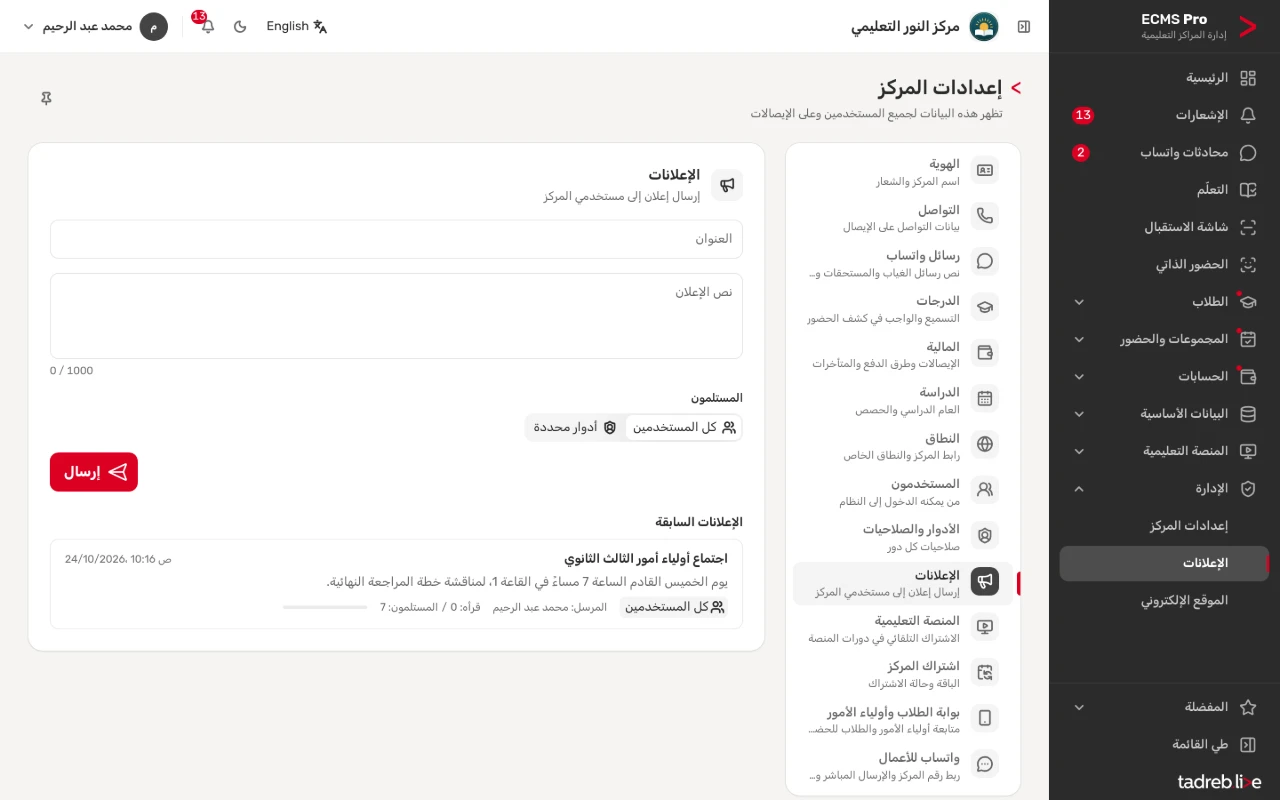Expand the المجموعات والحضور sidebar group
The width and height of the screenshot is (1280, 800).
tap(1164, 339)
